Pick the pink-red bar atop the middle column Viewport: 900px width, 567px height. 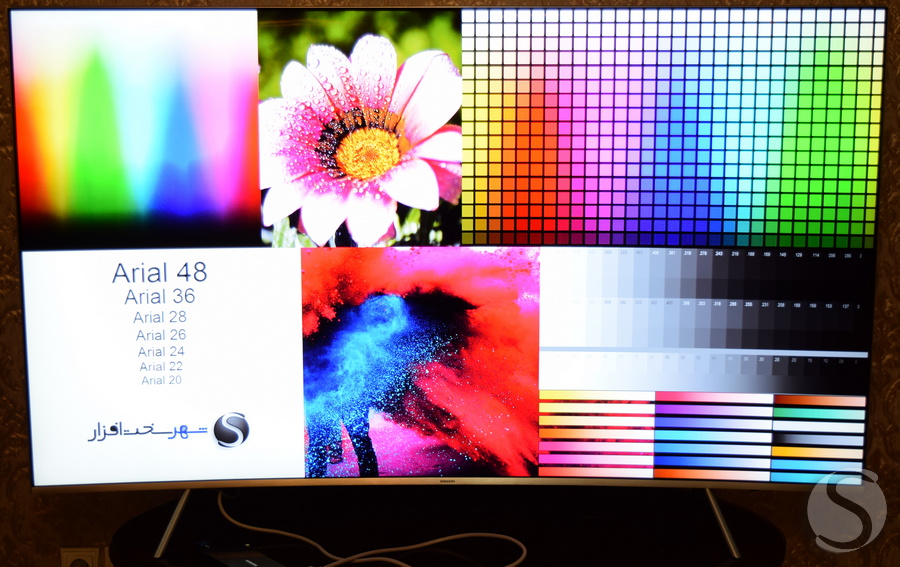(714, 397)
